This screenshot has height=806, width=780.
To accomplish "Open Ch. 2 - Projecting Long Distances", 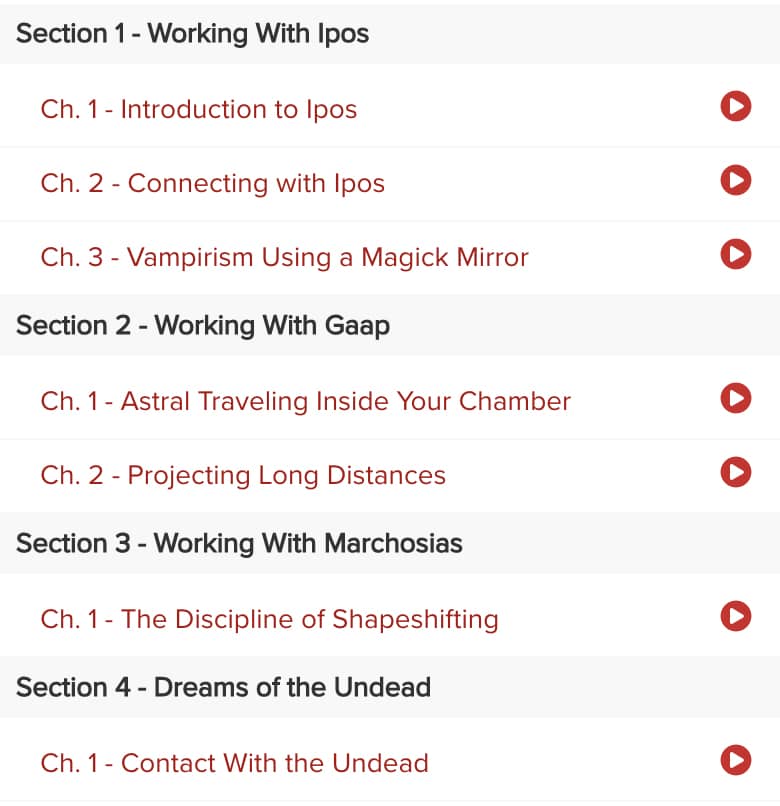I will (243, 475).
